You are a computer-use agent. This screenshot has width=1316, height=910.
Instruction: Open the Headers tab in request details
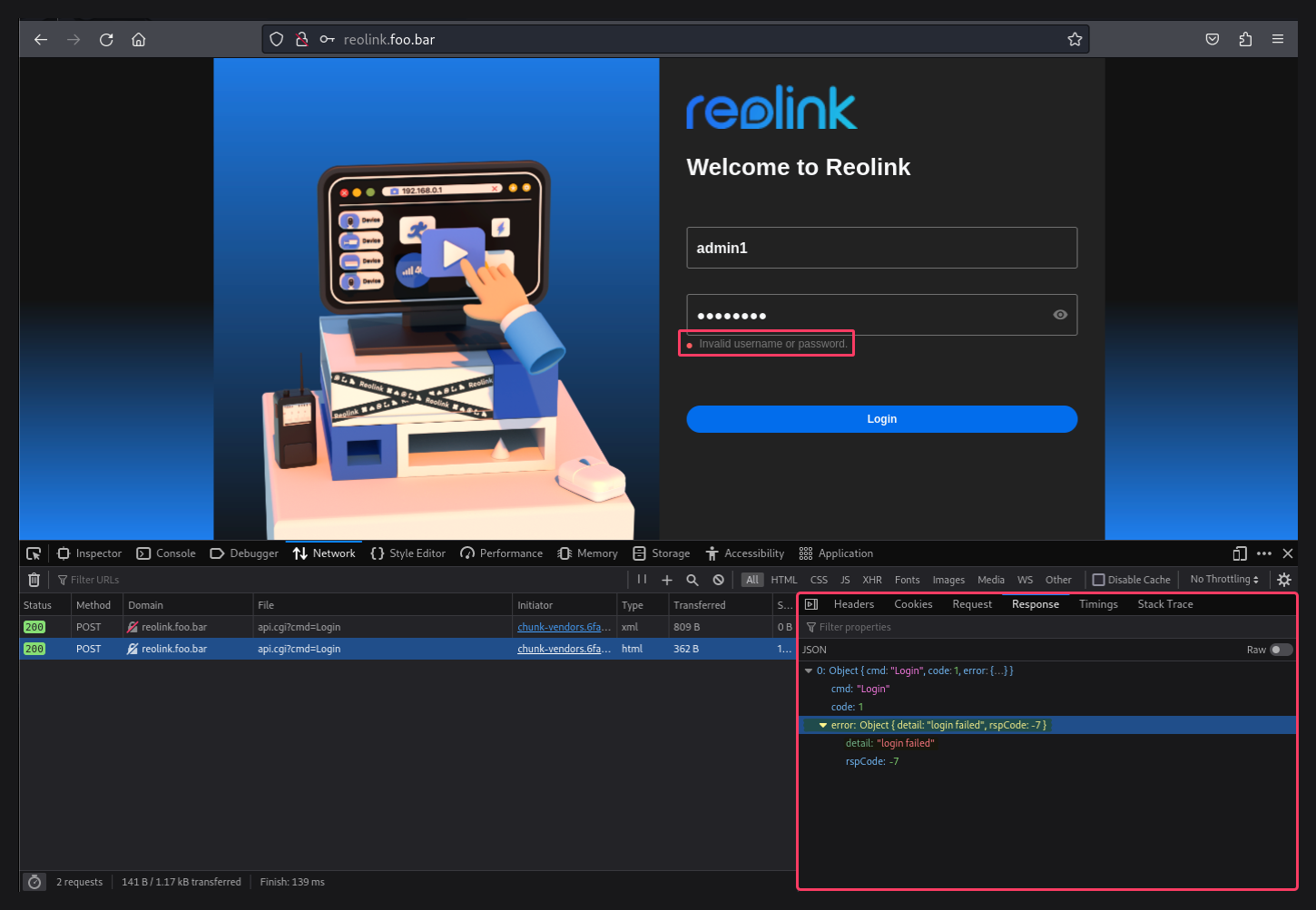pyautogui.click(x=854, y=604)
